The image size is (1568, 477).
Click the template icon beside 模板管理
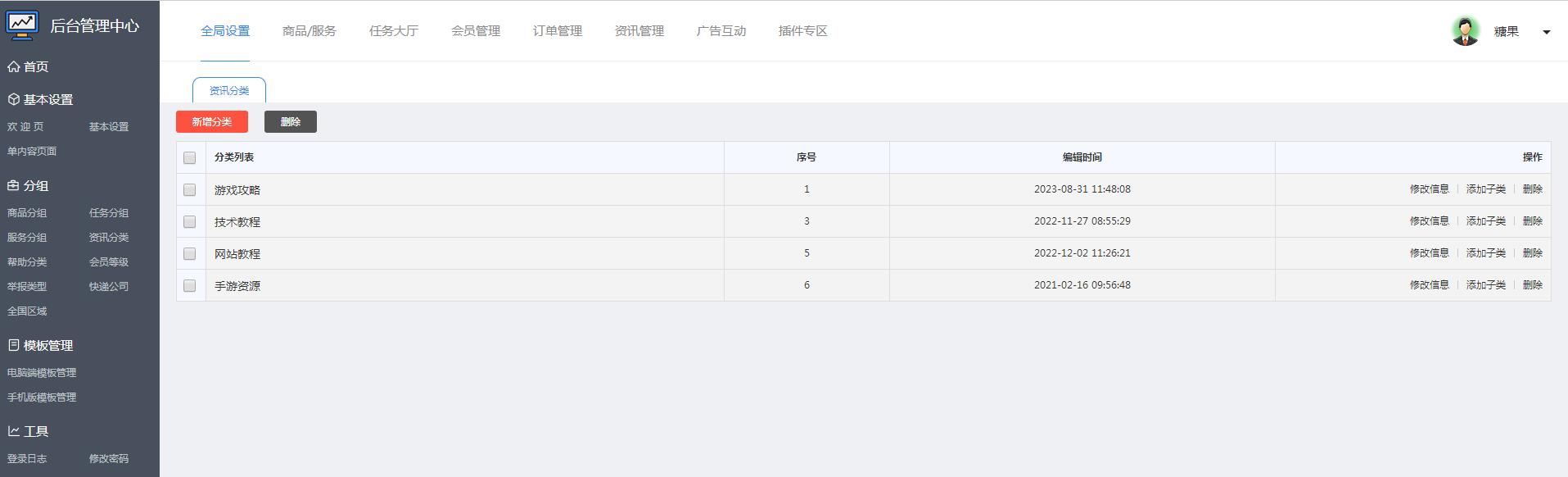click(x=13, y=345)
